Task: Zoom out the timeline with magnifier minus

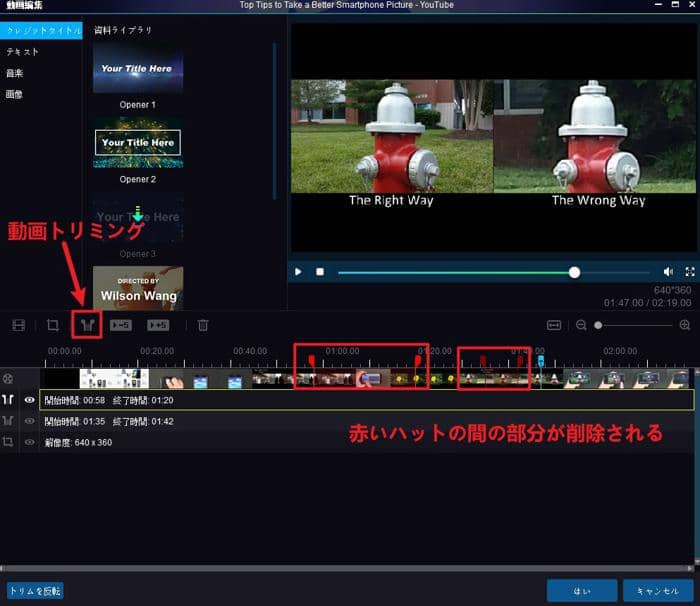Action: (581, 325)
